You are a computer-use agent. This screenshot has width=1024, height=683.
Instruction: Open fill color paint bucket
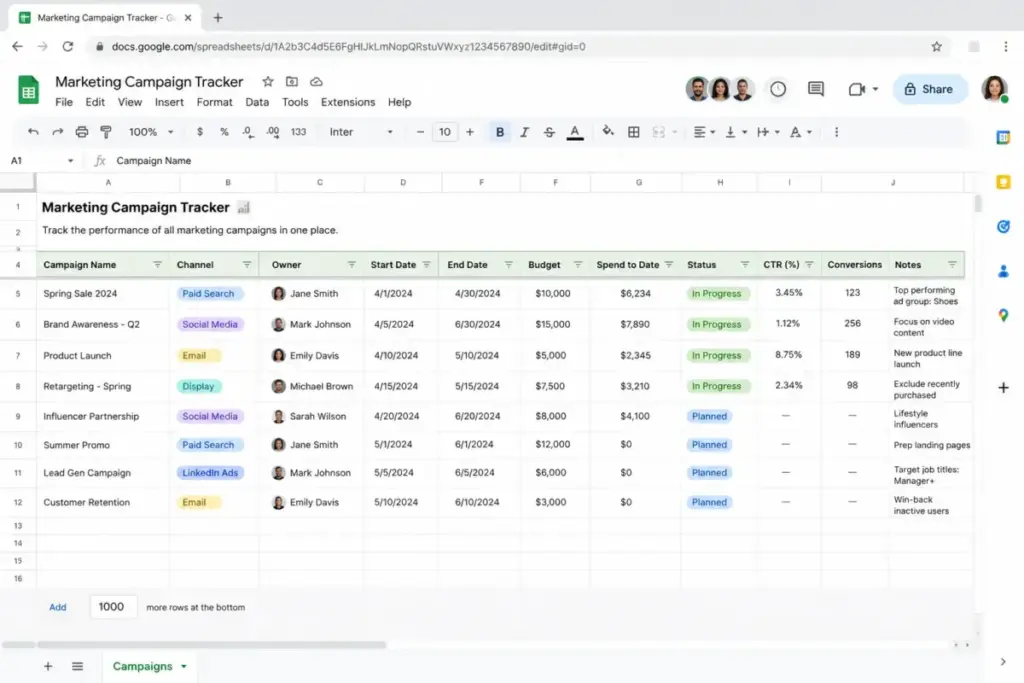coord(608,131)
